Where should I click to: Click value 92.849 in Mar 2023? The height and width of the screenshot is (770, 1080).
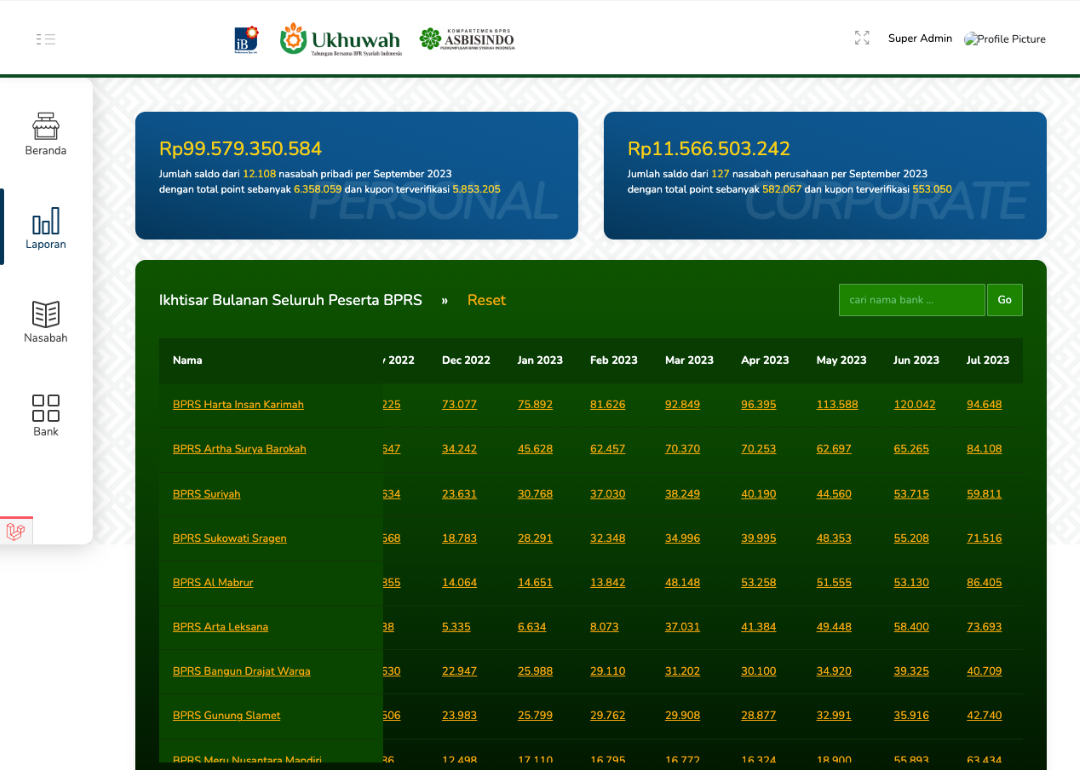tap(682, 404)
